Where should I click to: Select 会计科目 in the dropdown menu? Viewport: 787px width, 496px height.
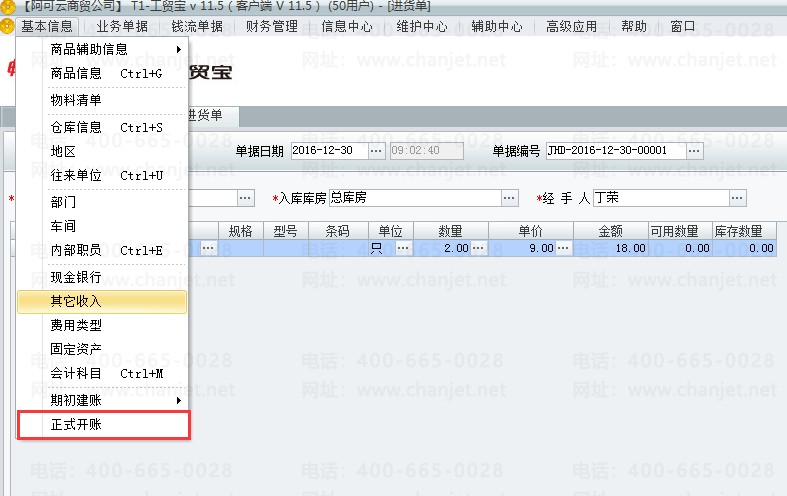[x=102, y=374]
